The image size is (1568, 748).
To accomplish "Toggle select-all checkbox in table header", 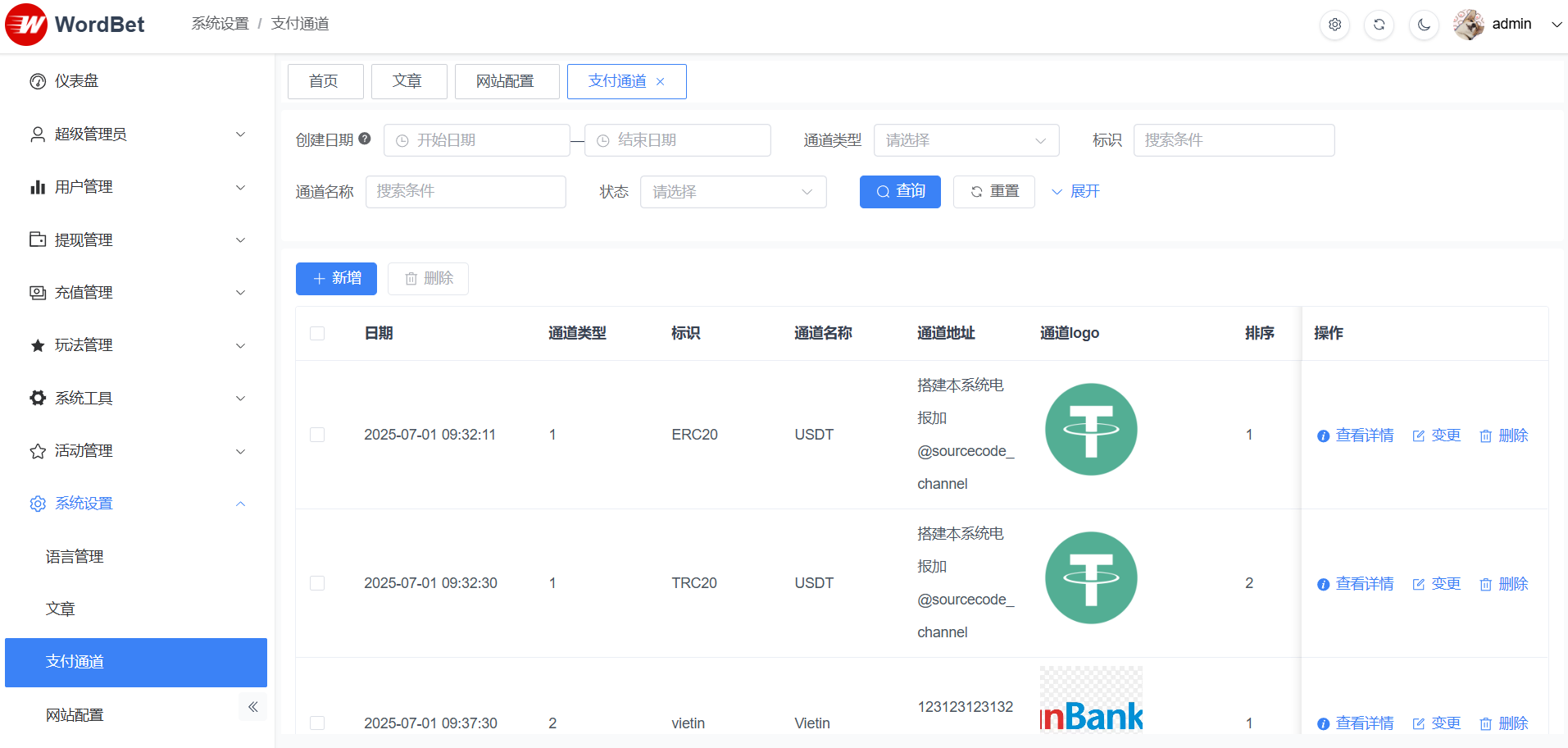I will (317, 333).
